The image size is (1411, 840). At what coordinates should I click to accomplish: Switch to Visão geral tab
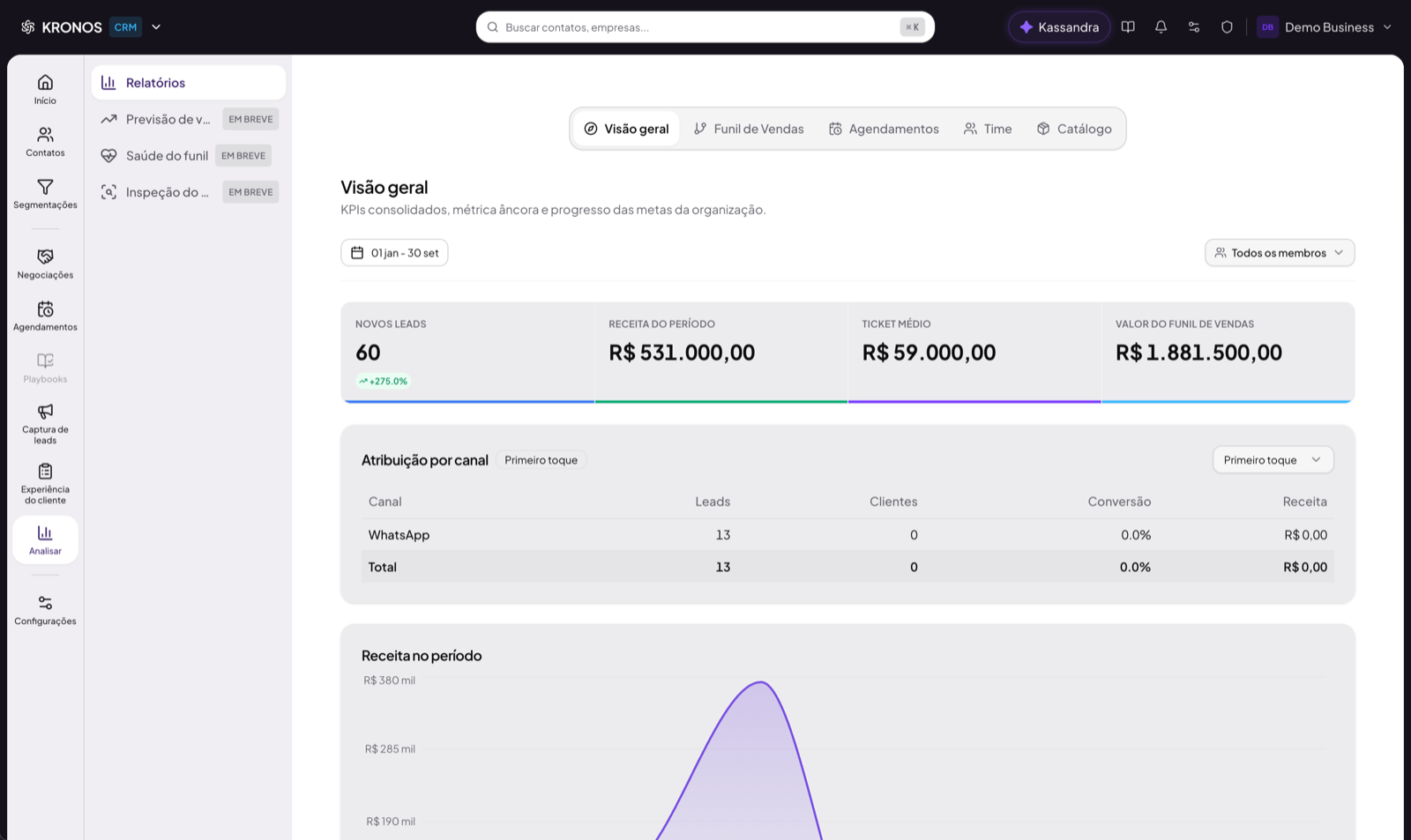[x=626, y=129]
